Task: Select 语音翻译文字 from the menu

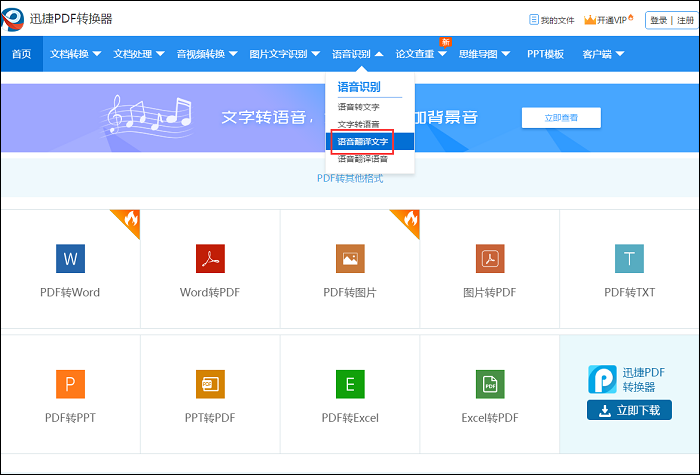Action: 363,141
